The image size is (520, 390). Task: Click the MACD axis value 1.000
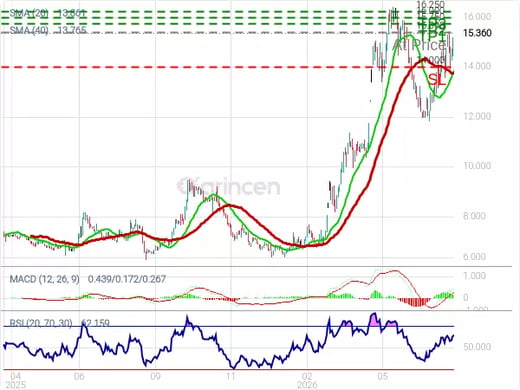pyautogui.click(x=474, y=276)
